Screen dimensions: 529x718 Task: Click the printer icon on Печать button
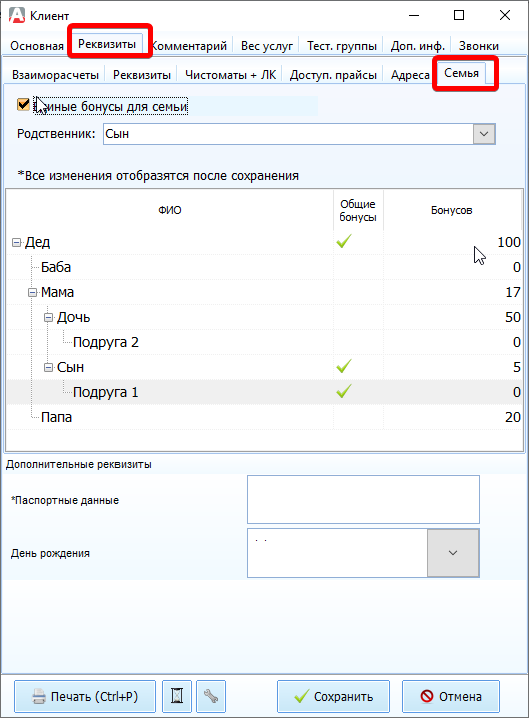(x=39, y=696)
